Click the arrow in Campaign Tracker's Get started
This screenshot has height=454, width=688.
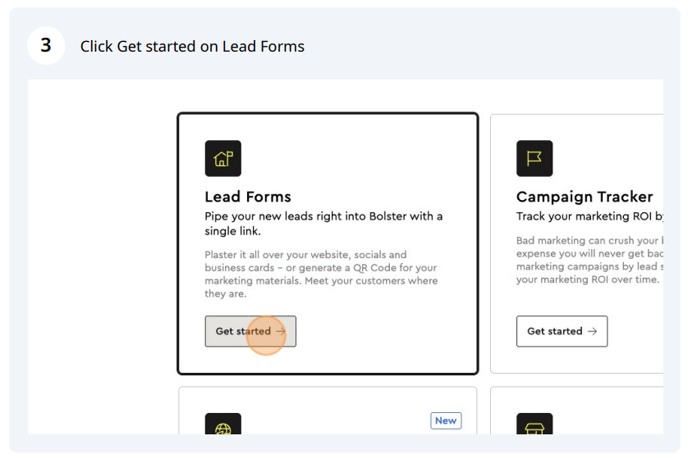tap(592, 331)
